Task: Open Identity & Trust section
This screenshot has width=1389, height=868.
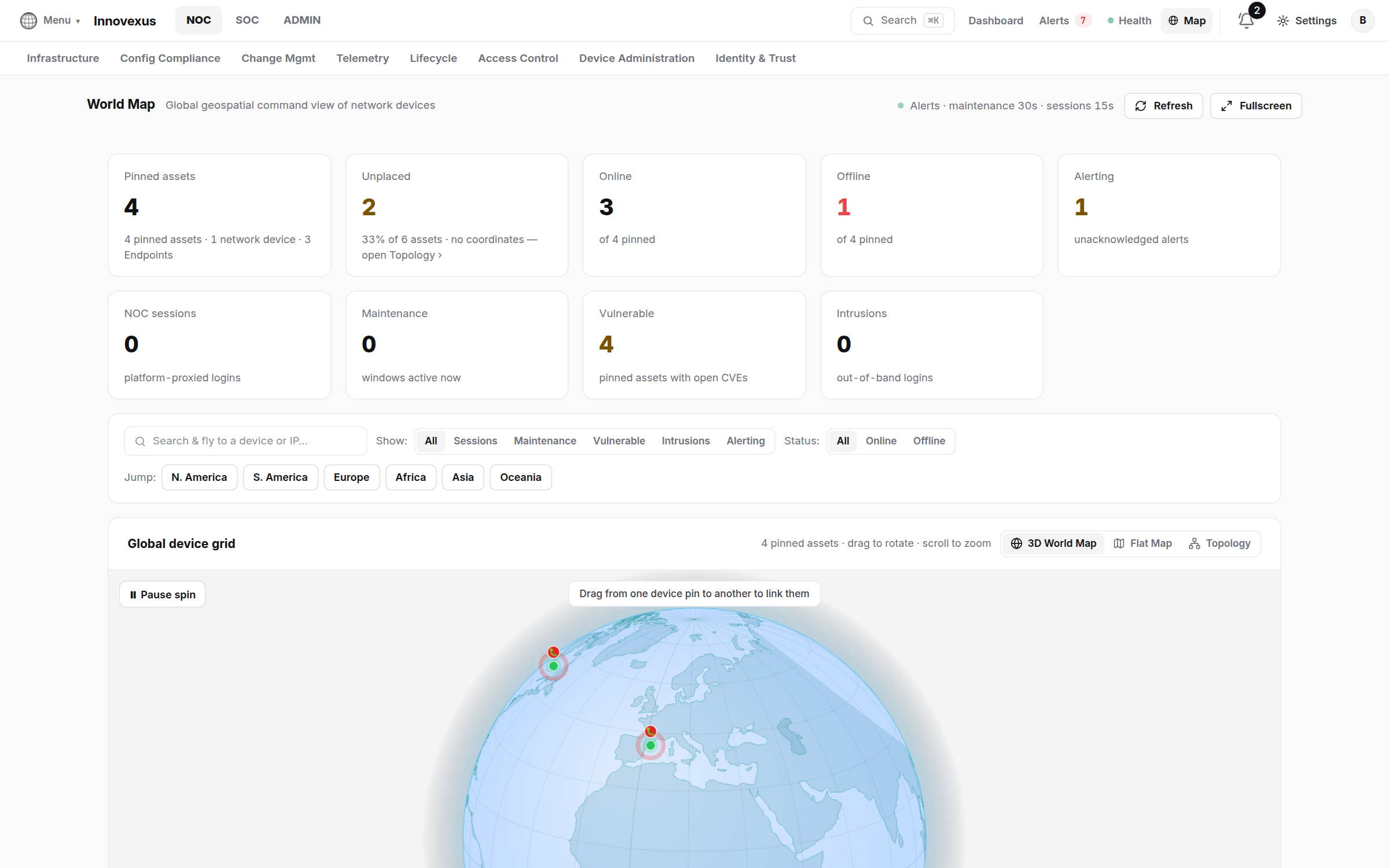Action: pos(755,58)
